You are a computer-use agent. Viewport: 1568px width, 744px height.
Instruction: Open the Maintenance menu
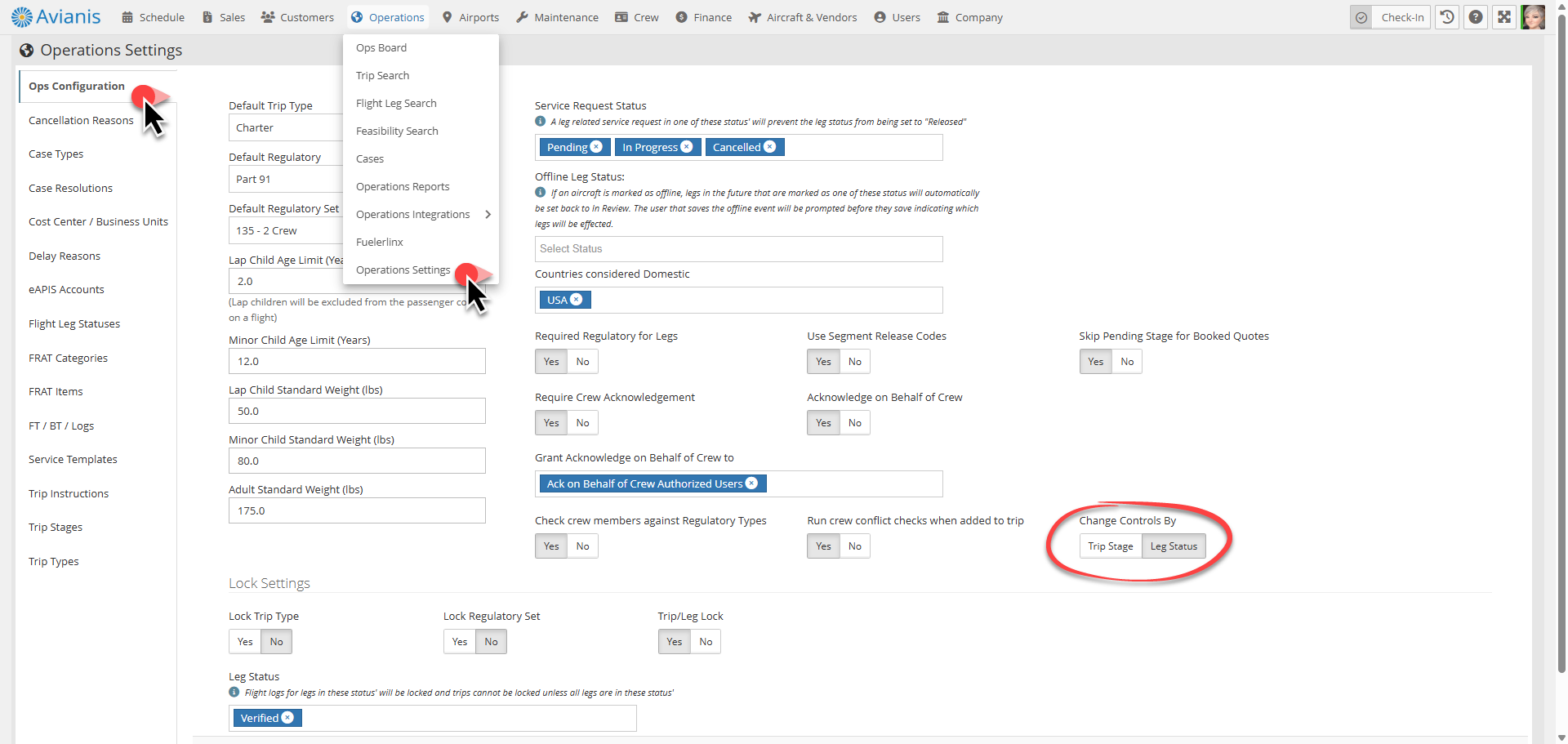click(x=557, y=17)
